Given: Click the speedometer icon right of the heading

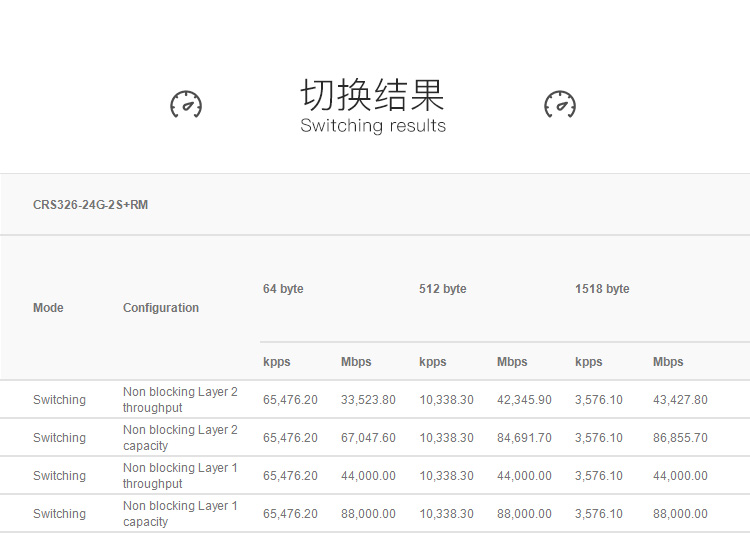Looking at the screenshot, I should [560, 104].
